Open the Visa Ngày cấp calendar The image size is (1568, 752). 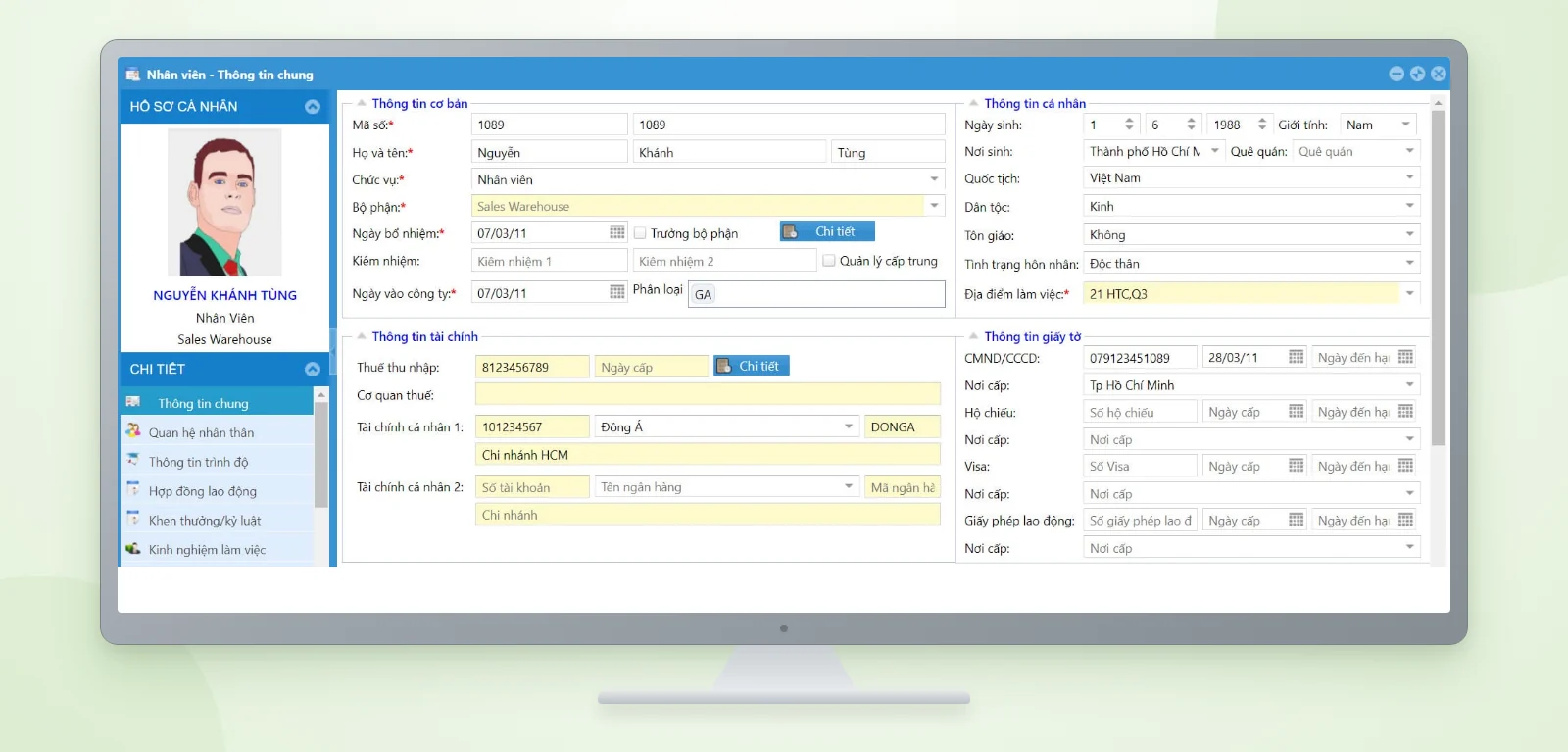[x=1296, y=466]
